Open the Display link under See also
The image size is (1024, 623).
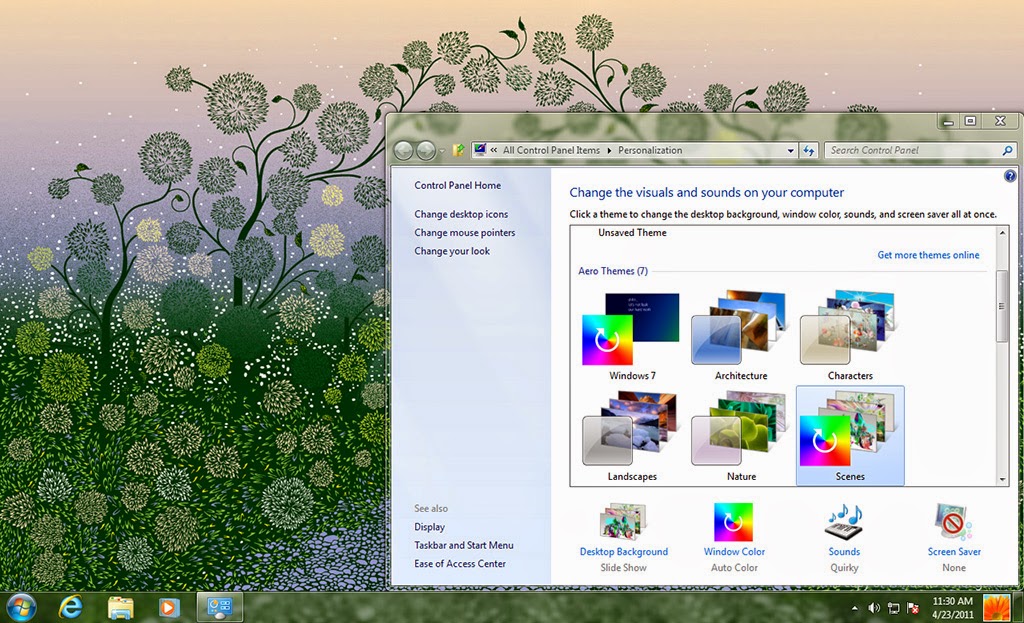tap(429, 527)
